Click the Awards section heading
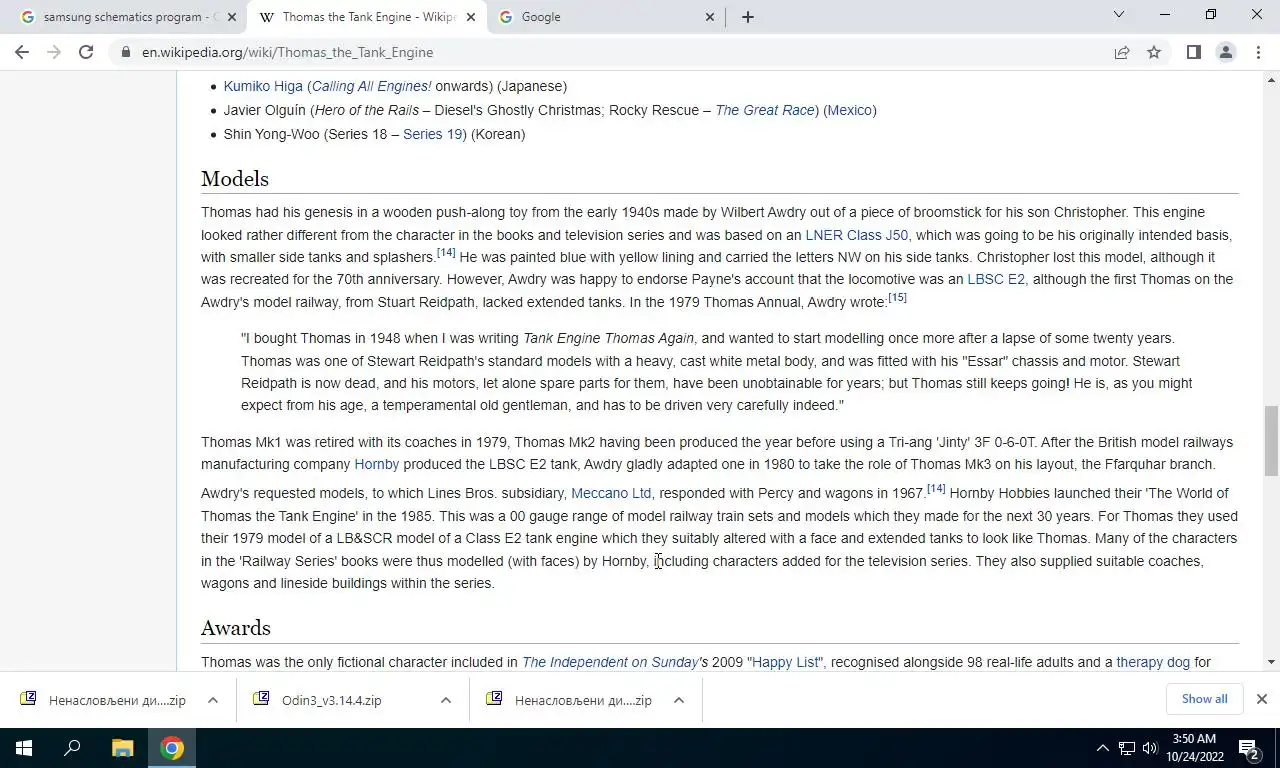 (x=236, y=628)
